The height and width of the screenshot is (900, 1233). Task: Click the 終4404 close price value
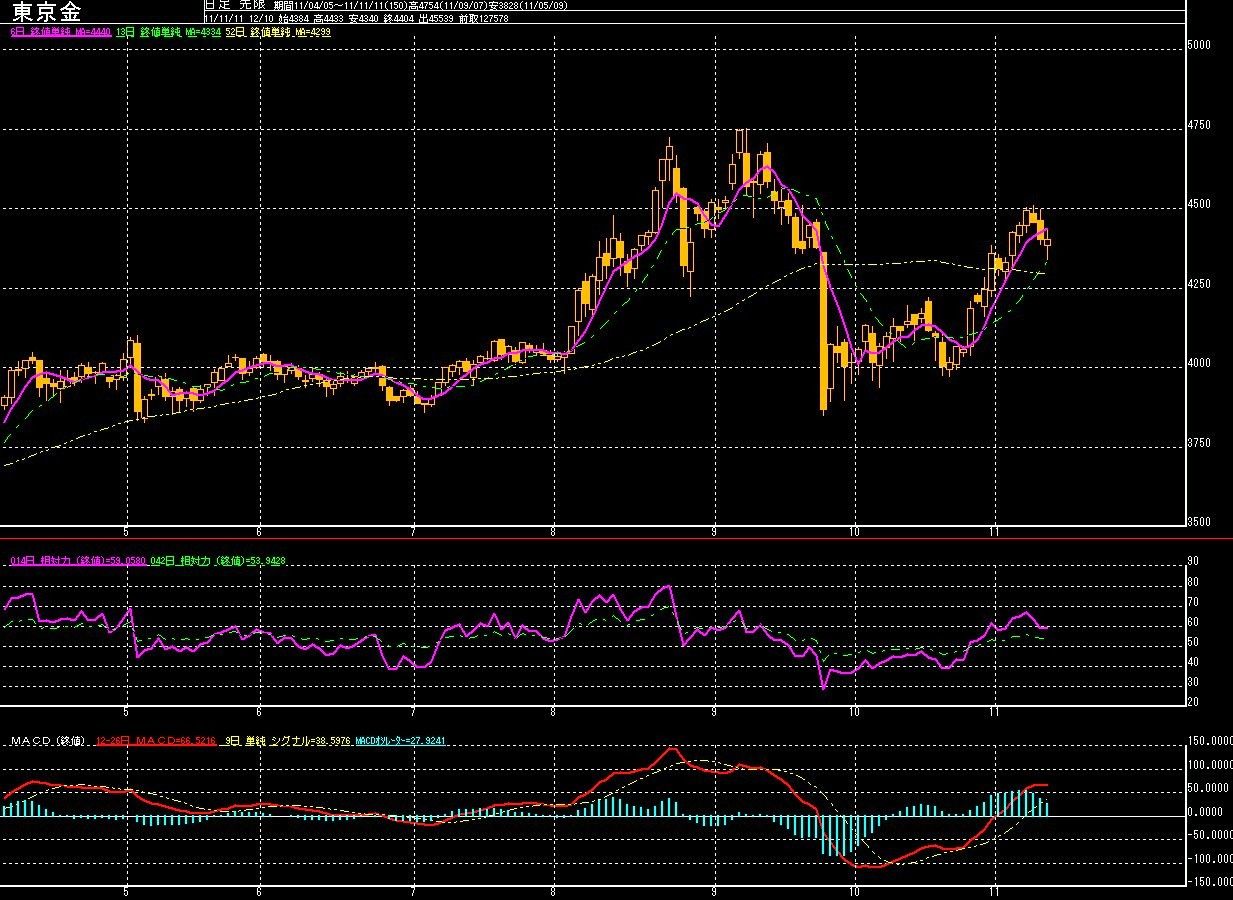(398, 18)
